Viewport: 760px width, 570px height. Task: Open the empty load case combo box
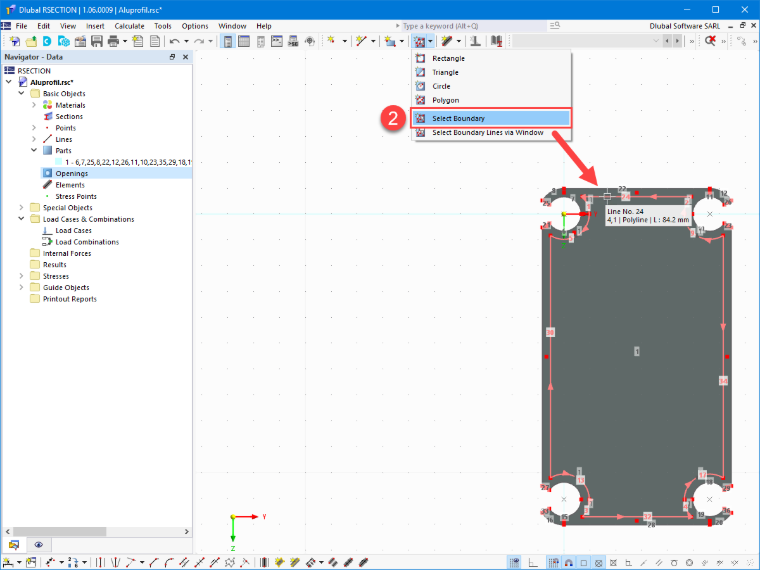click(587, 41)
